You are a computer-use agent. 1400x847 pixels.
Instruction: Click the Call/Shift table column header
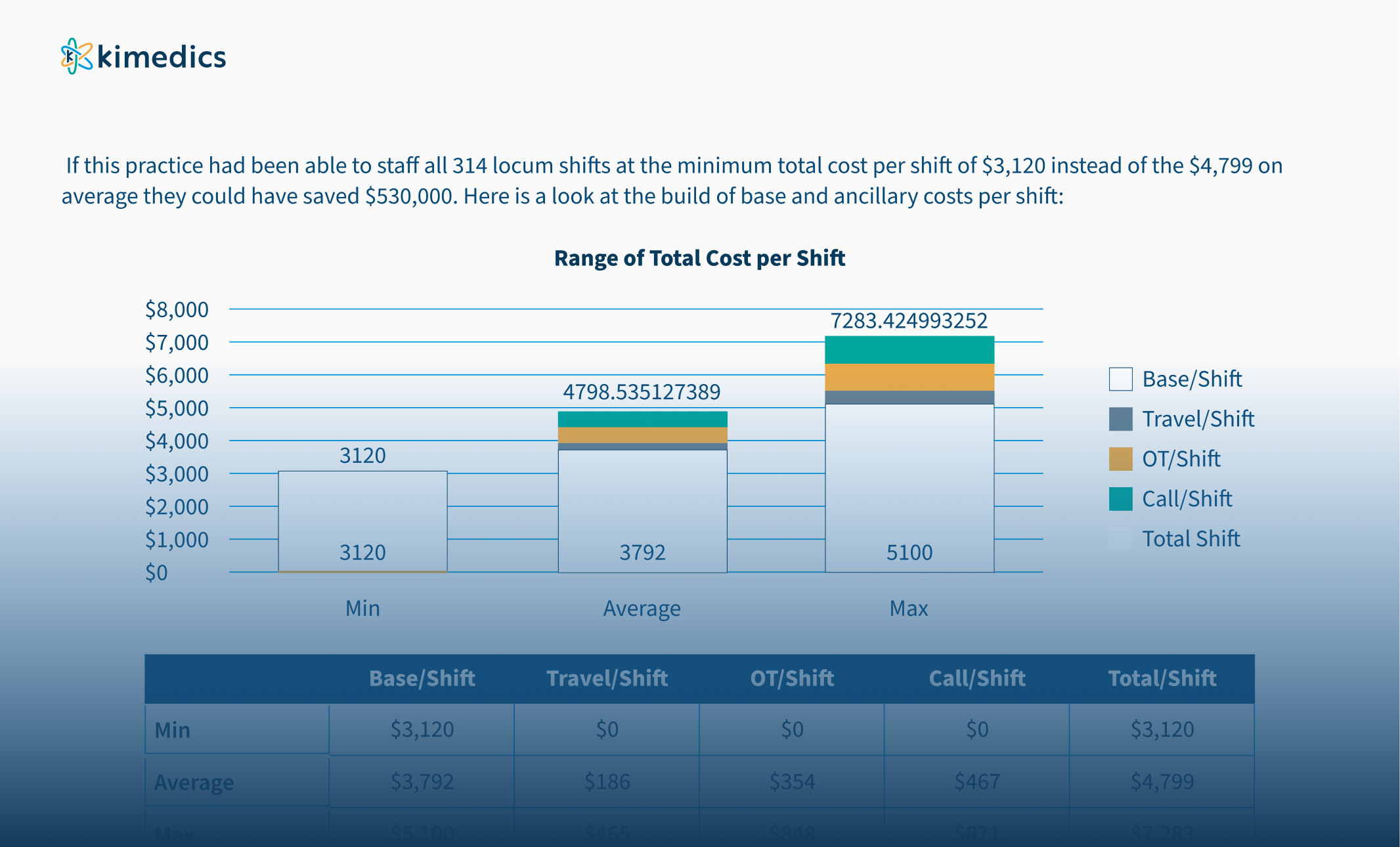pos(977,678)
